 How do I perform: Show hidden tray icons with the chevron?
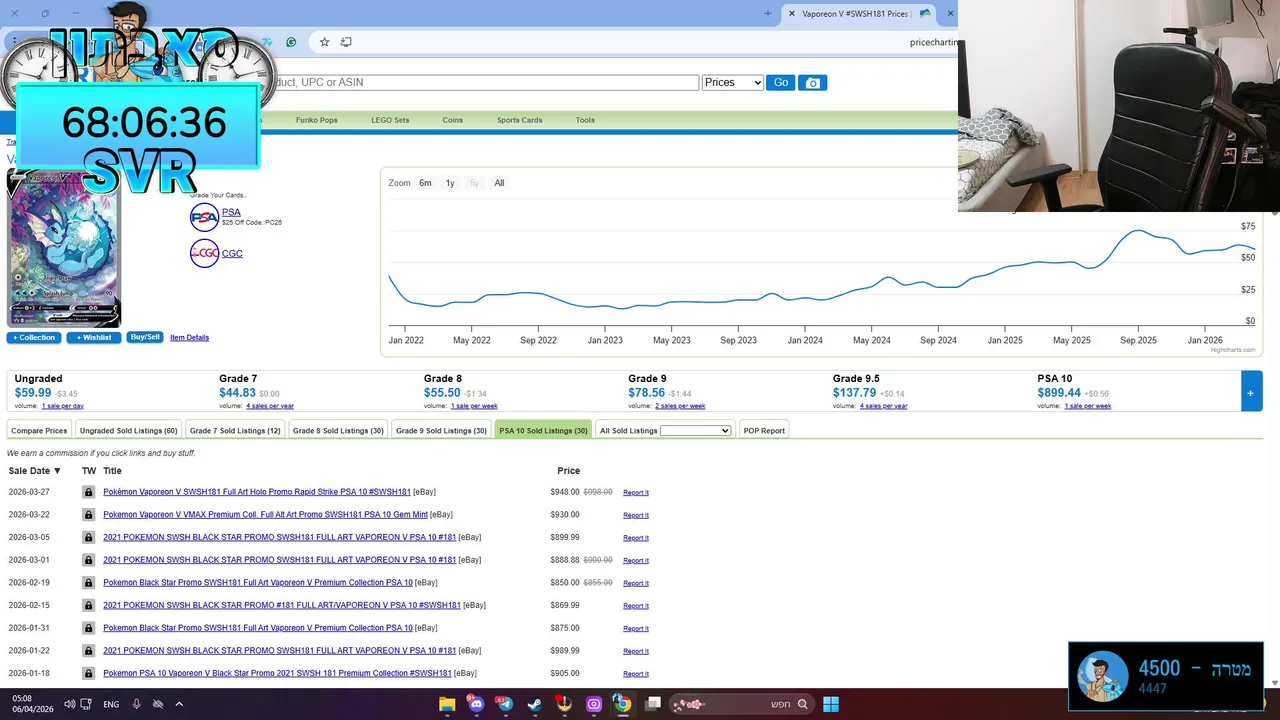pos(179,704)
